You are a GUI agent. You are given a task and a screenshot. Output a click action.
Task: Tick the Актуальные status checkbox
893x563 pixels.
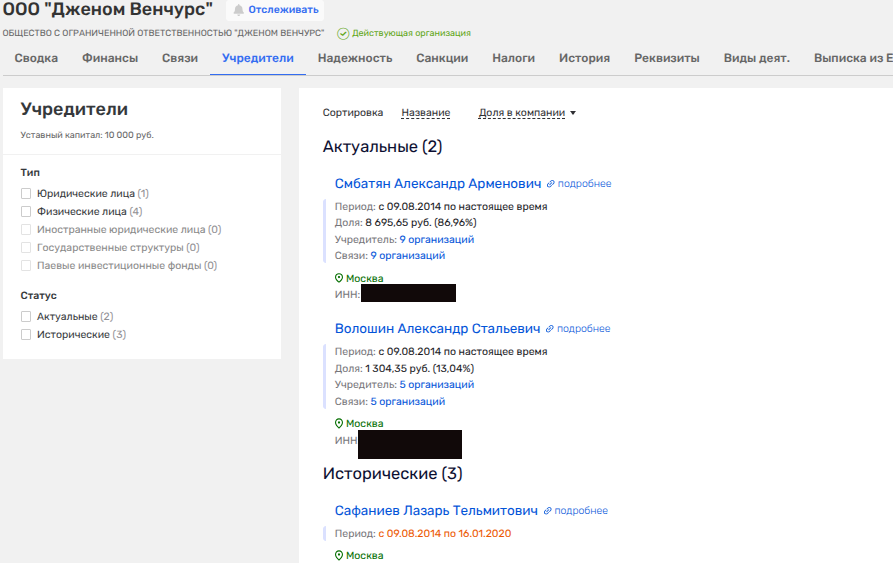tap(27, 317)
